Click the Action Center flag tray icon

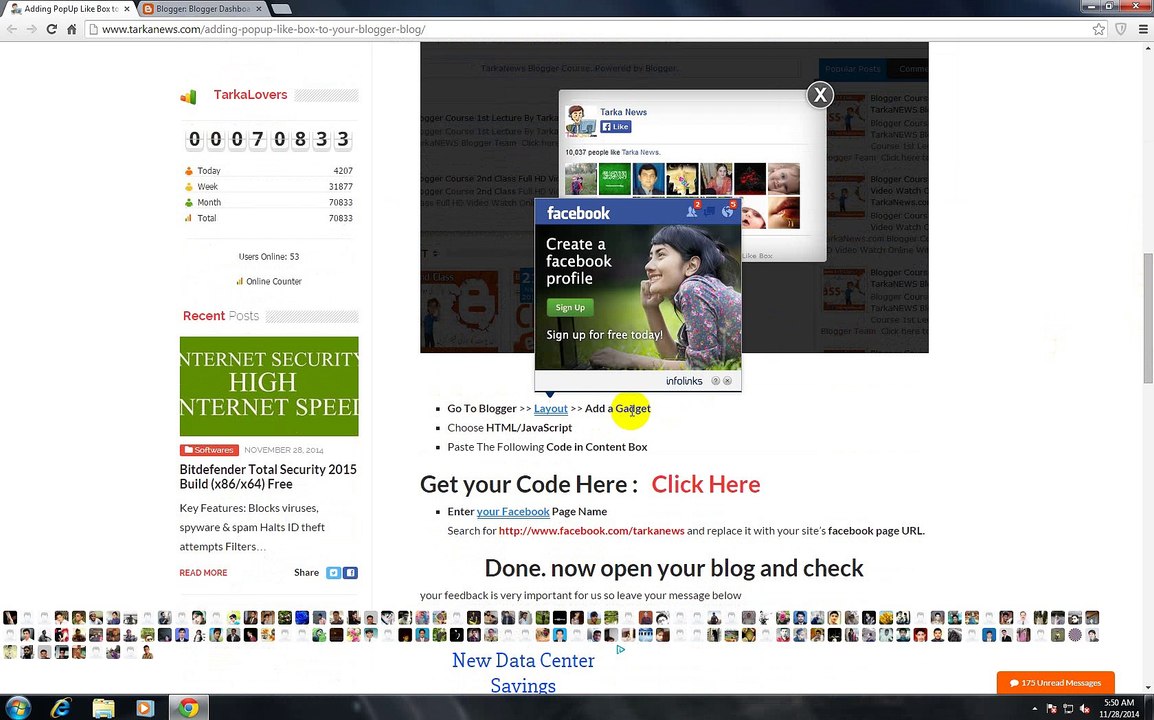point(1051,708)
